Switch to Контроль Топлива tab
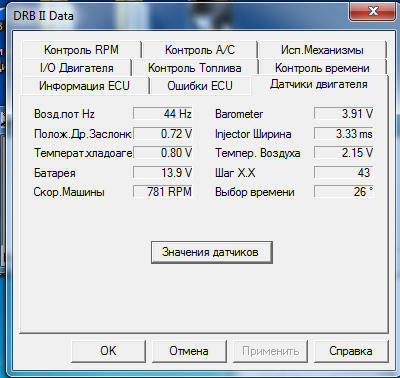This screenshot has height=378, width=400. [195, 68]
